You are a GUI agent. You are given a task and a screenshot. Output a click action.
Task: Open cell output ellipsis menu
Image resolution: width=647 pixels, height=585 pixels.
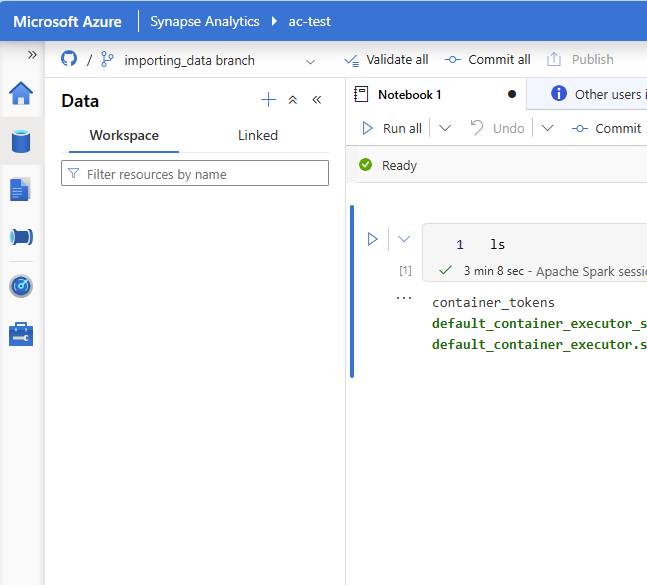coord(404,298)
